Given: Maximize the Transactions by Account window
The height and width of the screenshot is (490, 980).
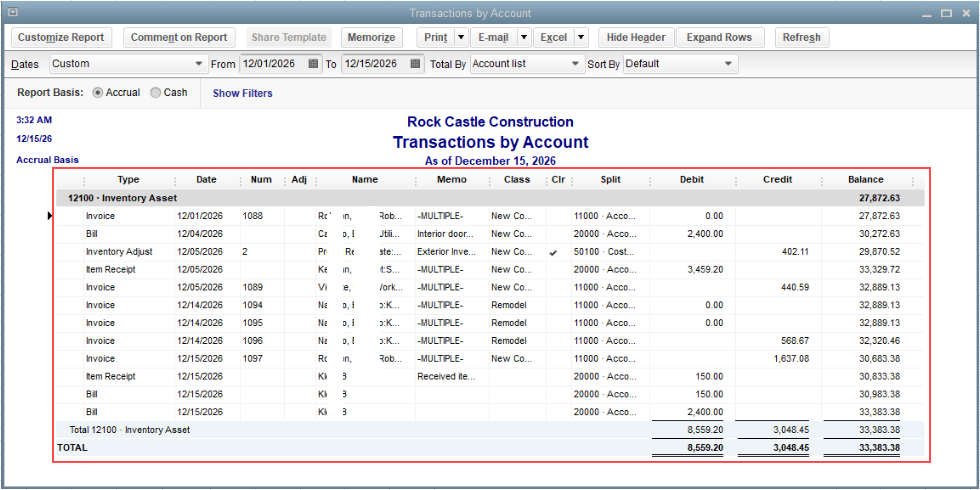Looking at the screenshot, I should [x=947, y=13].
